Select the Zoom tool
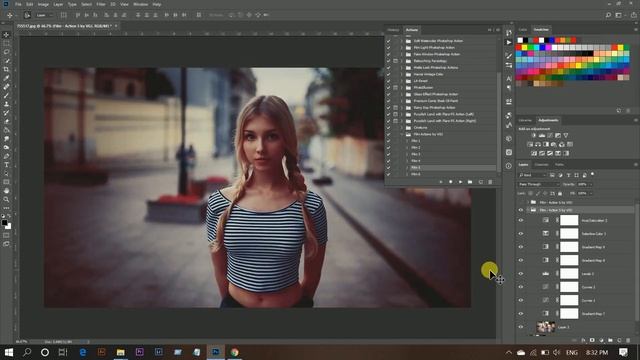 (x=6, y=200)
